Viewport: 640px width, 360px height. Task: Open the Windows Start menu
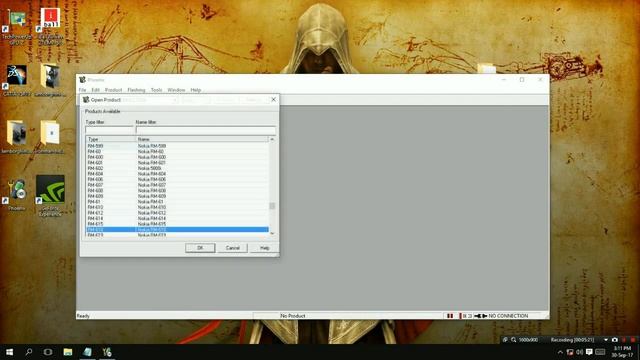point(9,352)
